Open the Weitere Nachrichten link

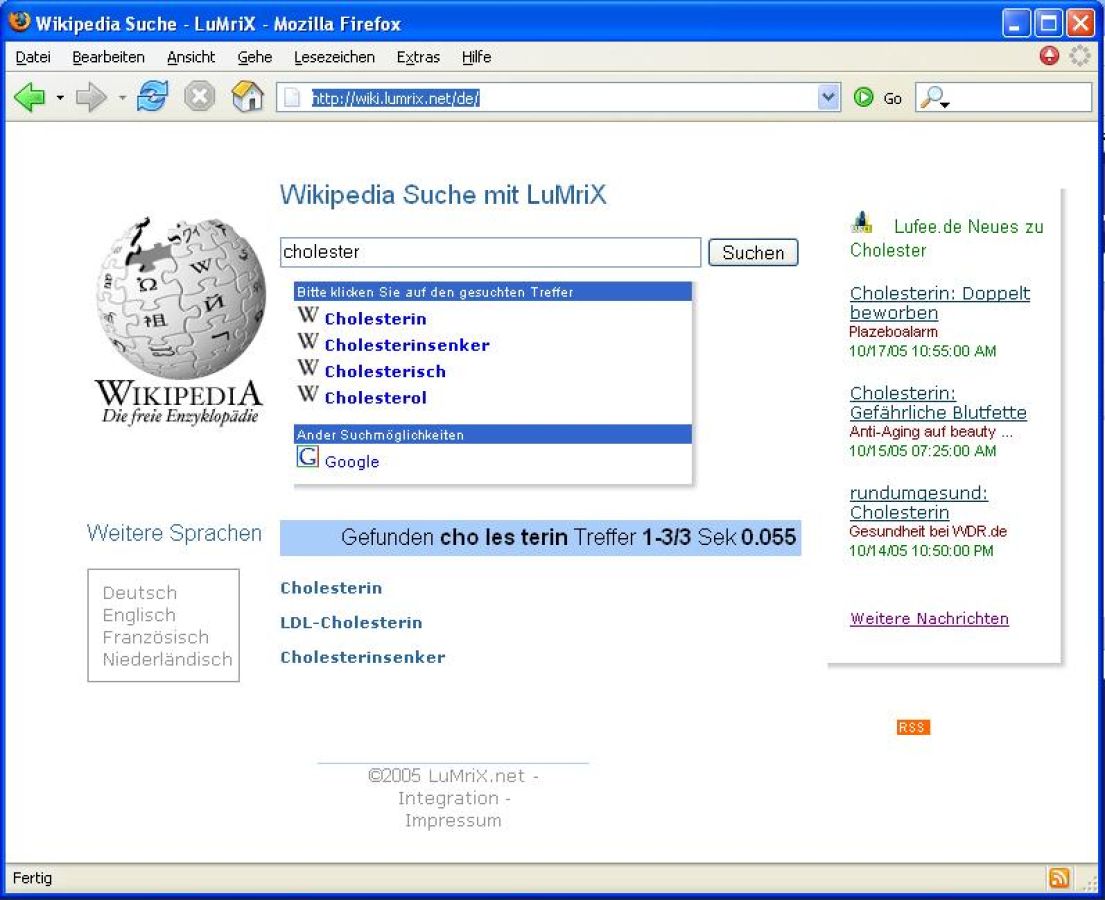tap(928, 619)
